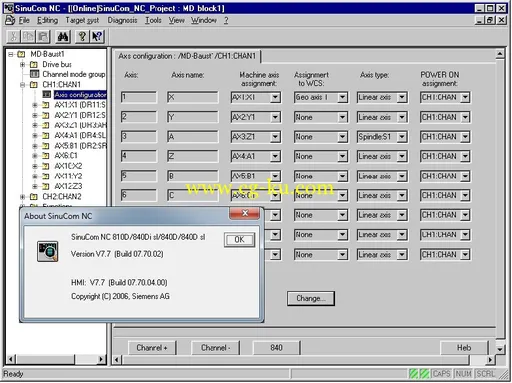The image size is (512, 383).
Task: Activate context help arrow icon
Action: [x=97, y=36]
